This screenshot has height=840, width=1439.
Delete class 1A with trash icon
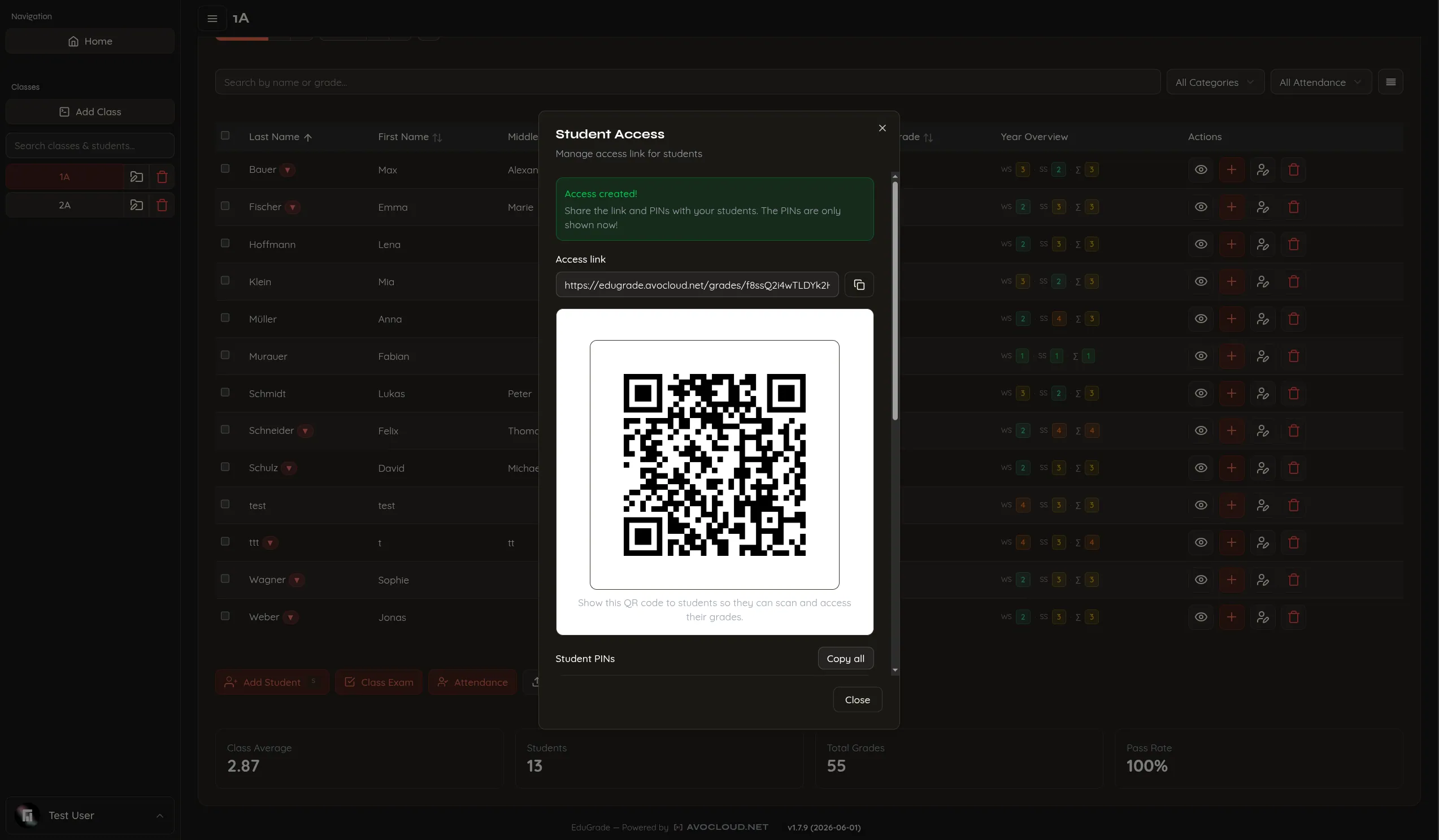click(x=162, y=176)
